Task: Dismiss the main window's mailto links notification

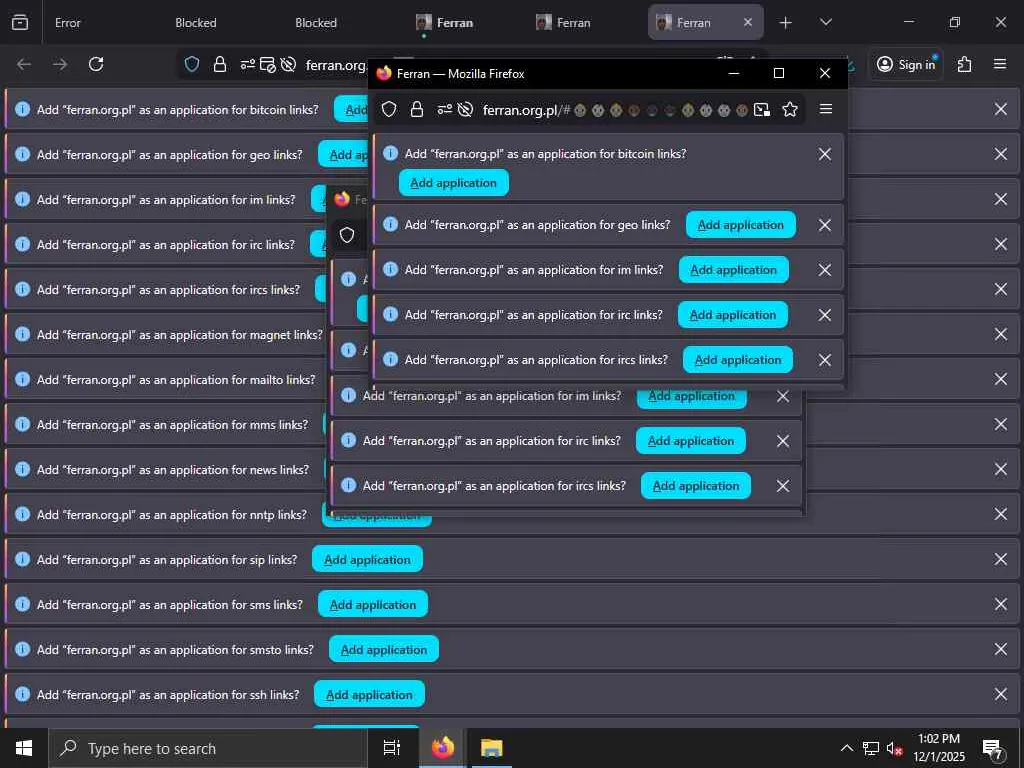Action: (x=1000, y=379)
